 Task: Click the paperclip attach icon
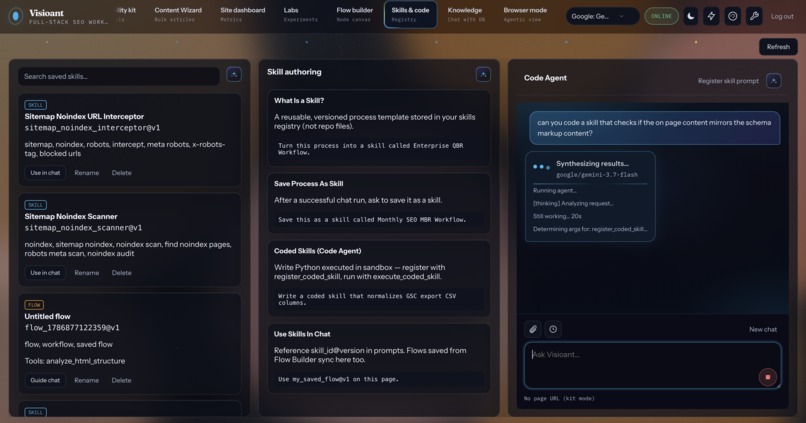[533, 329]
